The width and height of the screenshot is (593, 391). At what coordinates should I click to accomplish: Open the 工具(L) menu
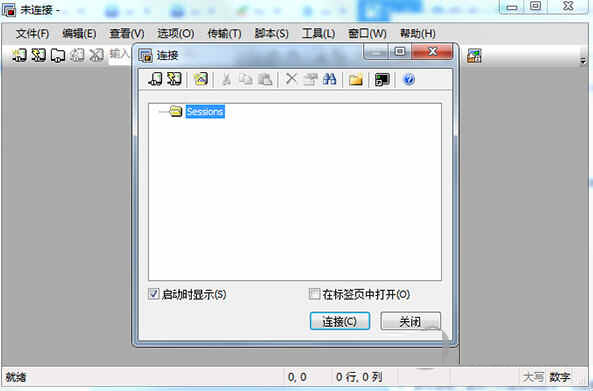tap(318, 34)
